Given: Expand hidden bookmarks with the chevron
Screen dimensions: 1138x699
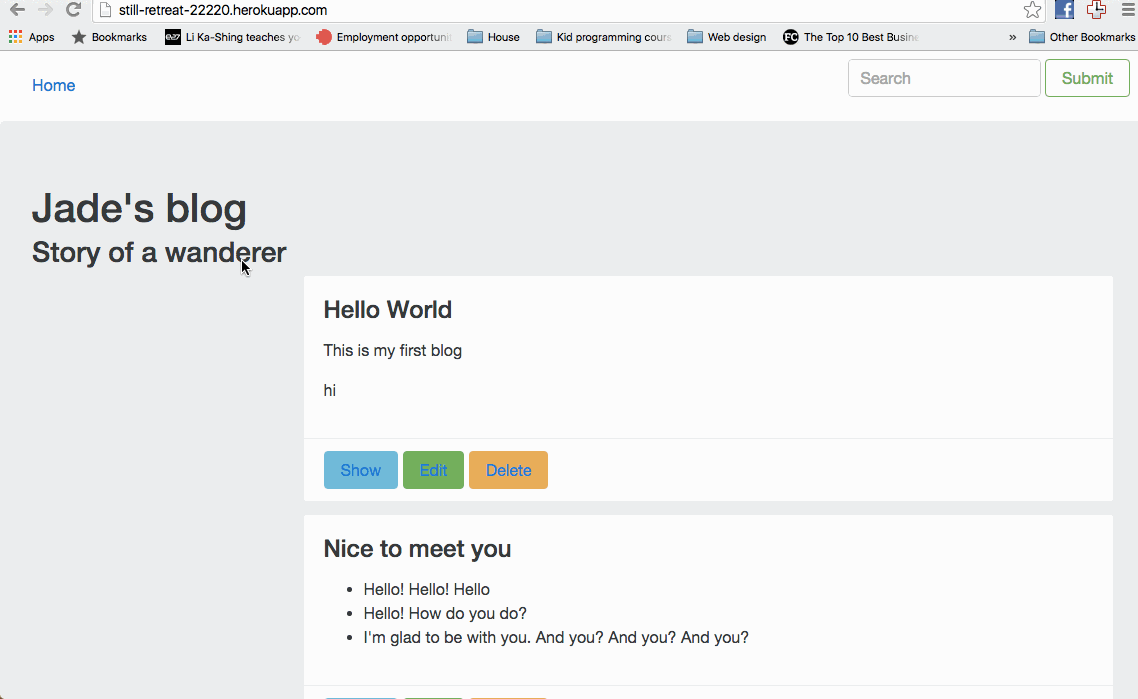Looking at the screenshot, I should click(1012, 37).
